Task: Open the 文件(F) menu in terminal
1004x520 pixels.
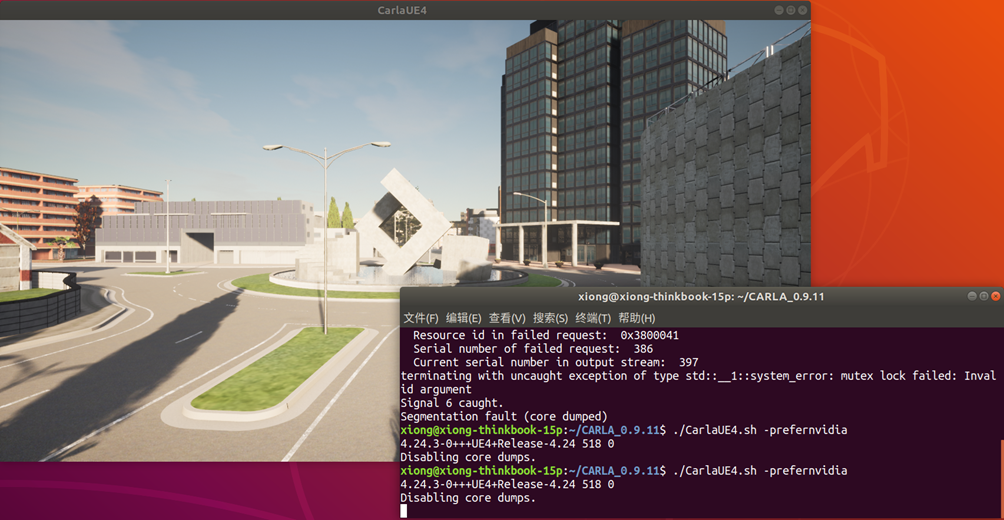Action: coord(421,318)
